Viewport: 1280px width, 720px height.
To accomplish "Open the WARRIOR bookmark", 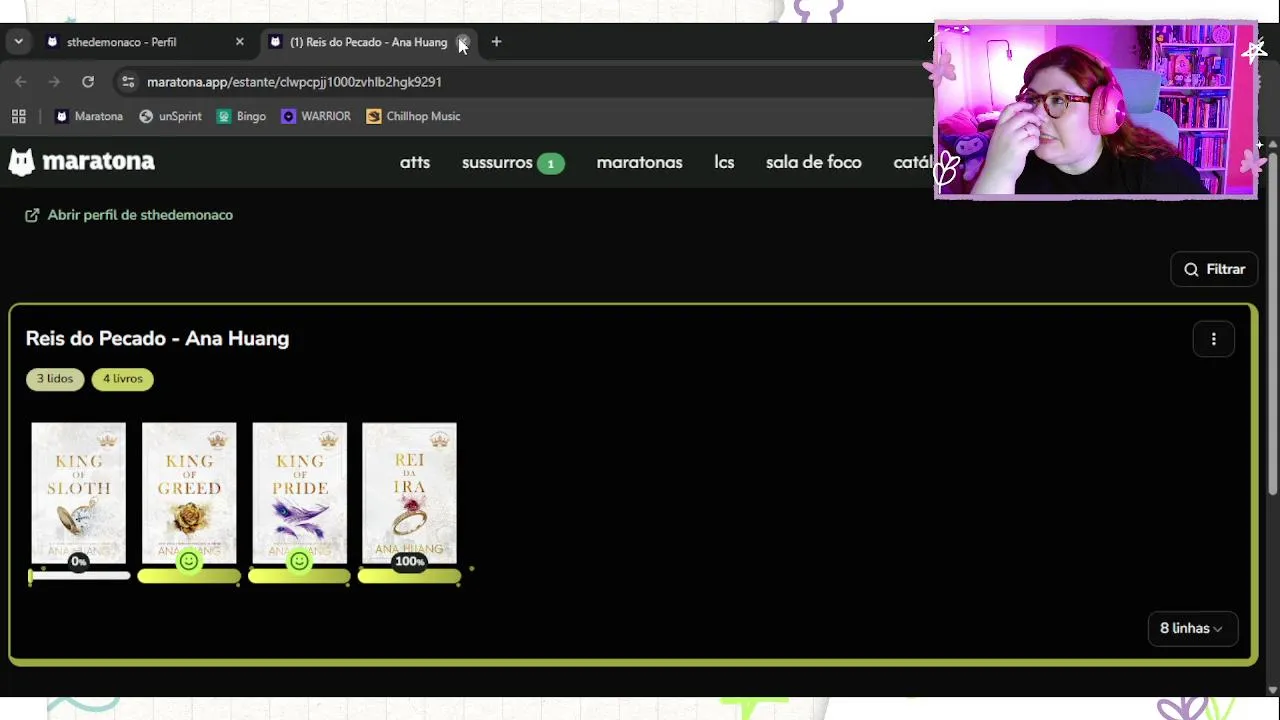I will click(x=316, y=116).
